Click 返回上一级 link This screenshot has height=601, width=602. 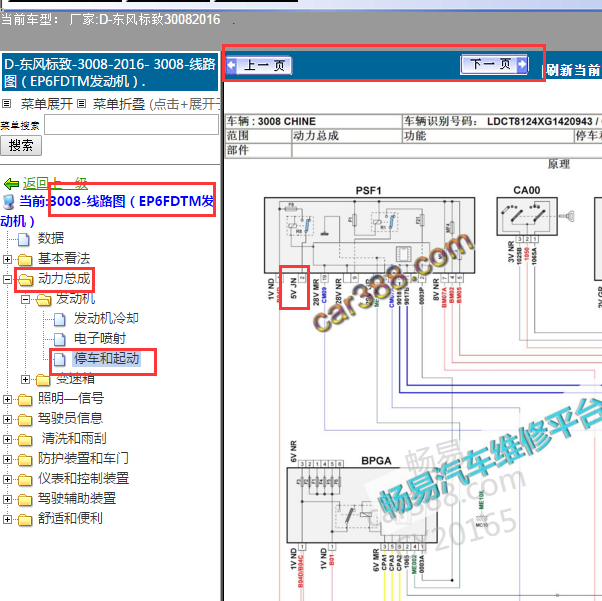55,183
